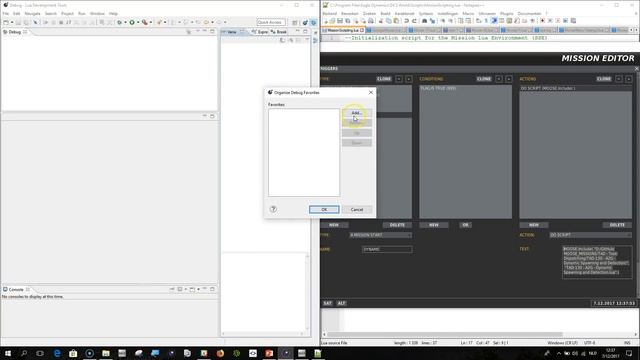Click the Redo arrow in the Notepad++ toolbar
Screen dimensions: 640x360
[414, 21]
